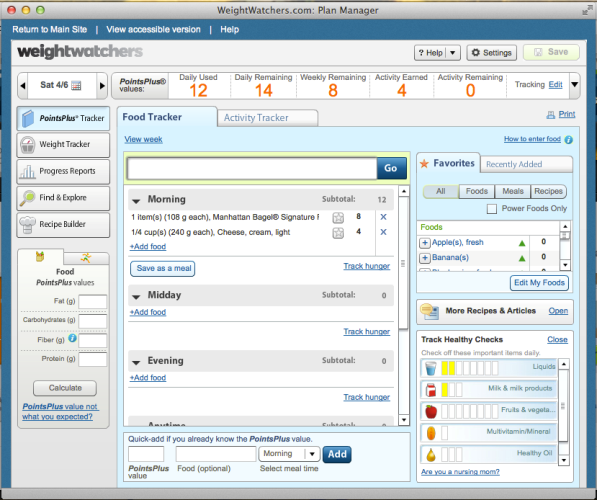The image size is (597, 500).
Task: Go to the previous day arrow
Action: click(23, 85)
